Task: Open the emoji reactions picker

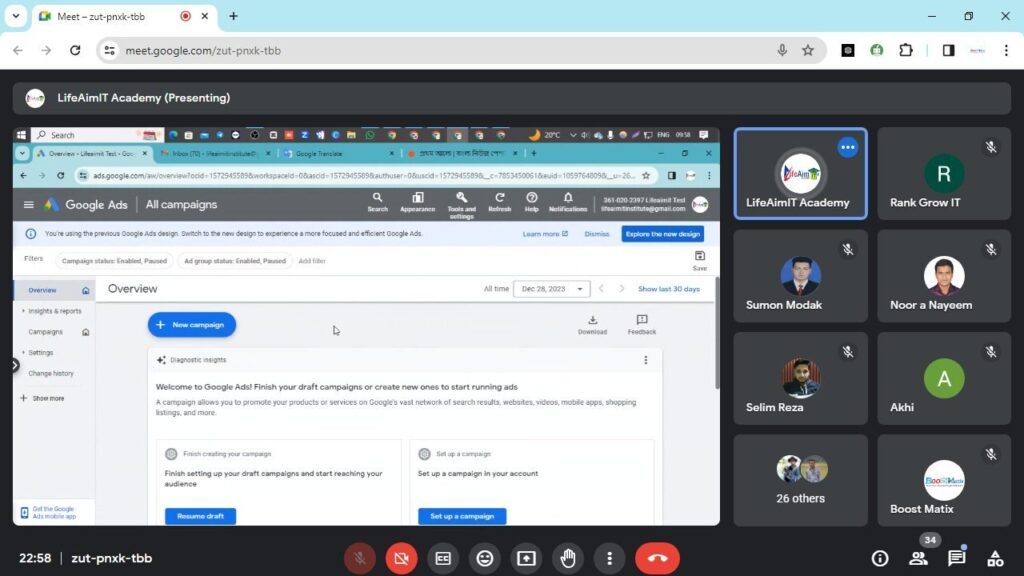Action: click(x=485, y=558)
